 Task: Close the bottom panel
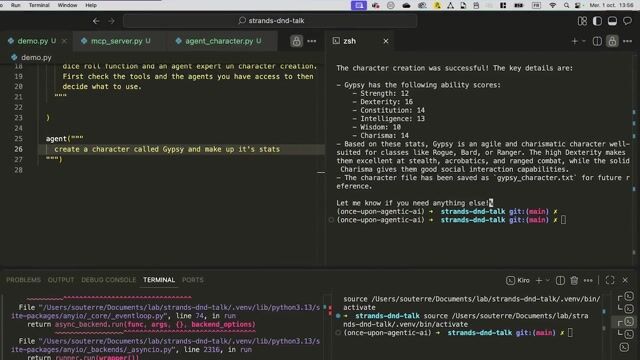625,280
